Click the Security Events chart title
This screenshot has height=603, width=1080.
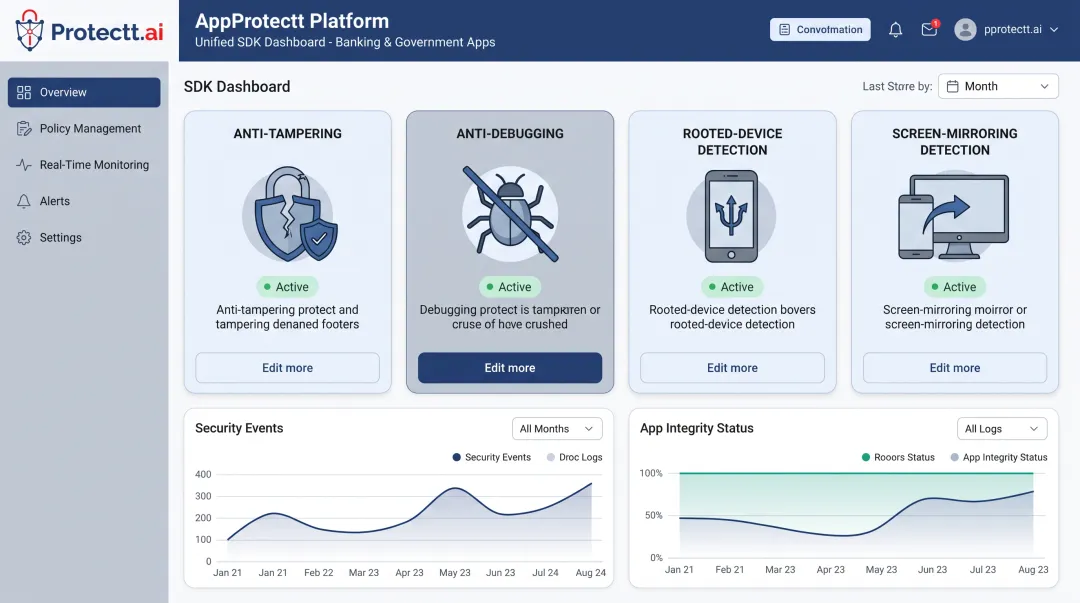[239, 428]
